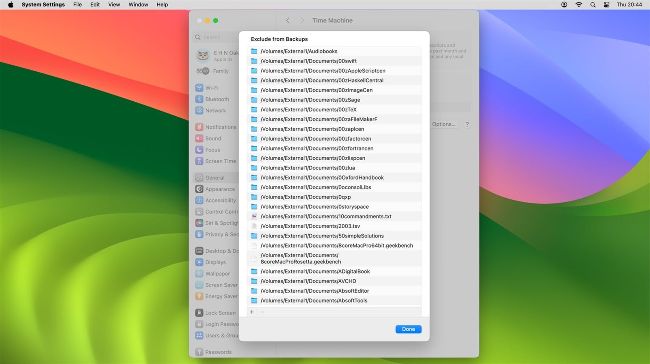Click the clock in the menu bar
The image size is (650, 364).
629,5
